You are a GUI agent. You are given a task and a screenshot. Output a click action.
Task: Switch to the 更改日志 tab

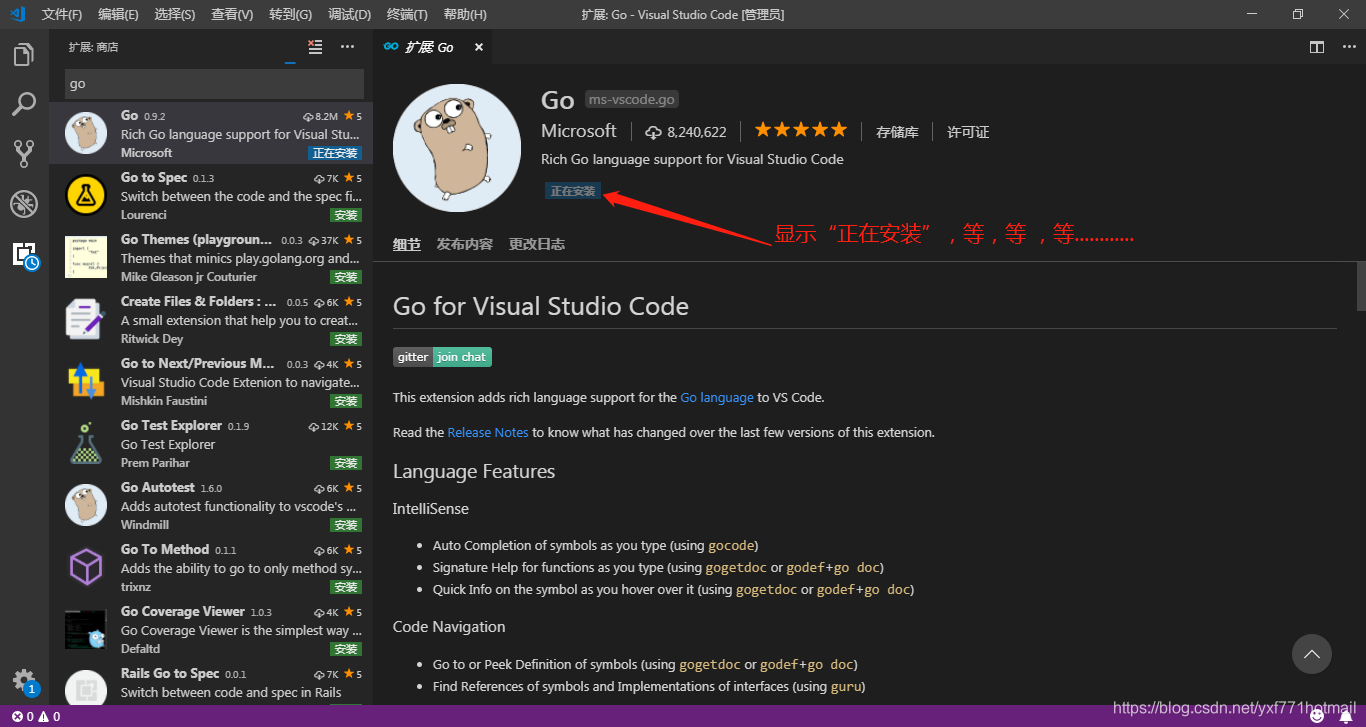[x=537, y=244]
